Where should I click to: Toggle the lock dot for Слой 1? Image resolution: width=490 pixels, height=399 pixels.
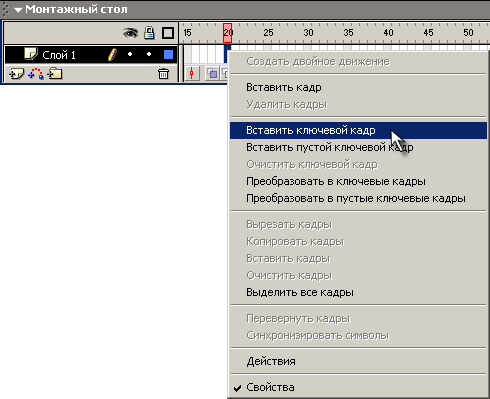coord(149,54)
